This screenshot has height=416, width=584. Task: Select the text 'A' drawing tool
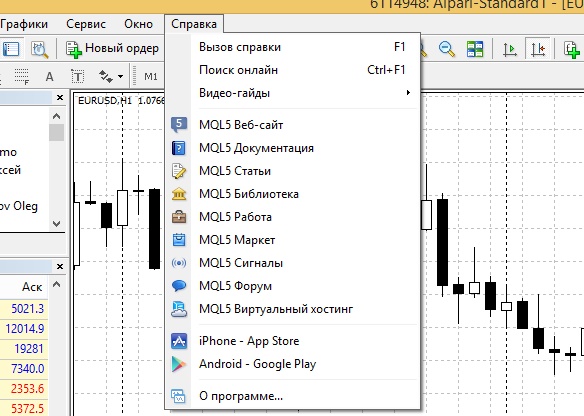click(49, 77)
